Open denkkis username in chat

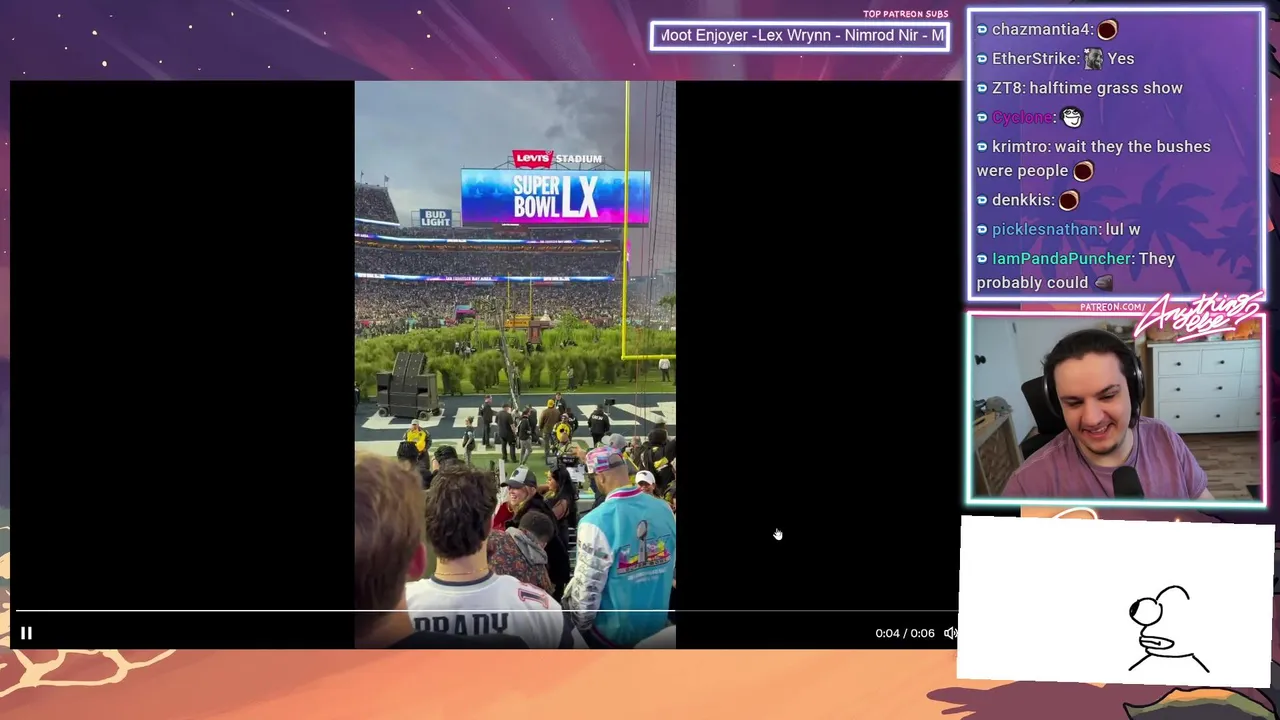(1022, 200)
